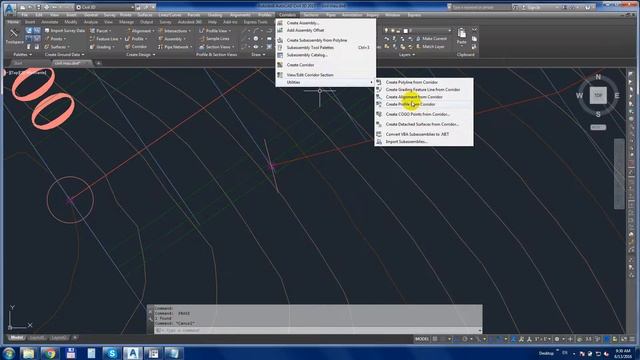Switch to the Annotate ribbon tab
This screenshot has height=360, width=640.
tap(49, 22)
